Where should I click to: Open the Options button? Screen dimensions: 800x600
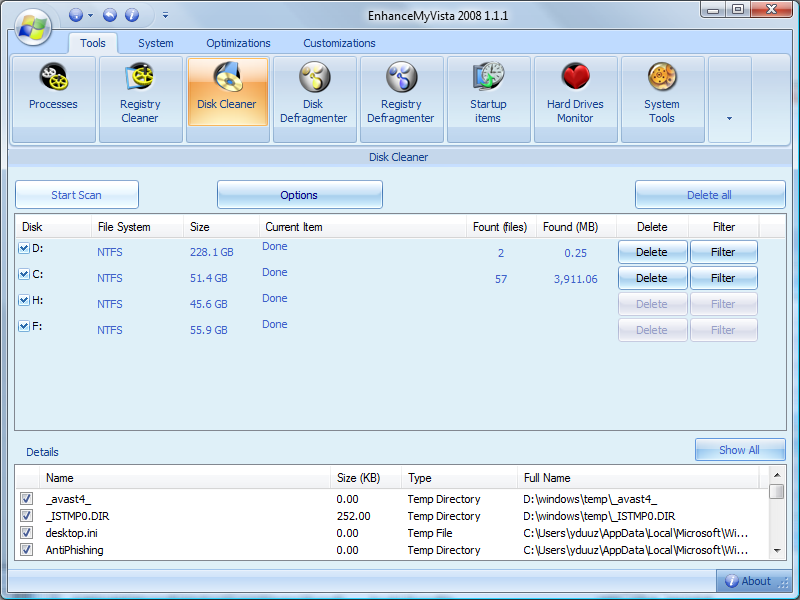coord(299,195)
